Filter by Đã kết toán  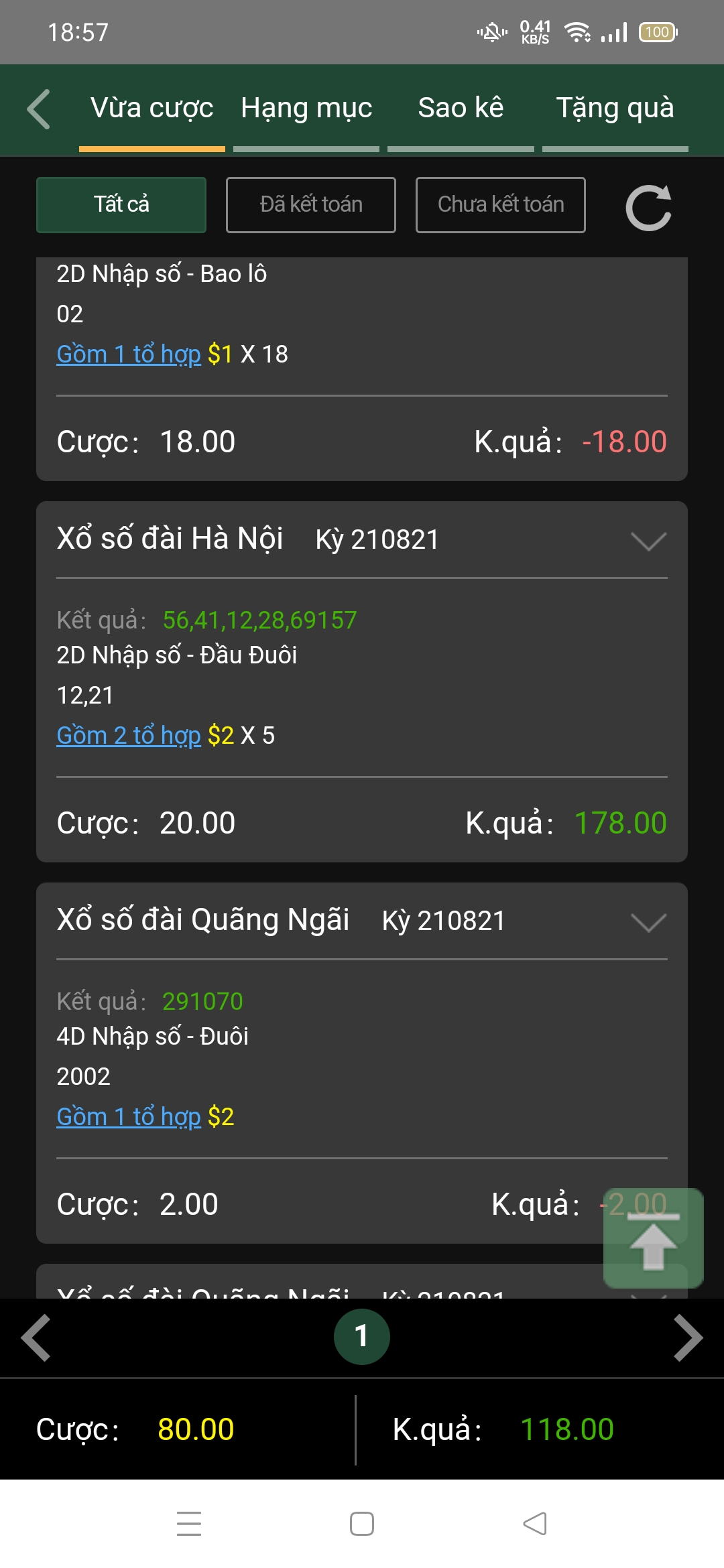(311, 205)
